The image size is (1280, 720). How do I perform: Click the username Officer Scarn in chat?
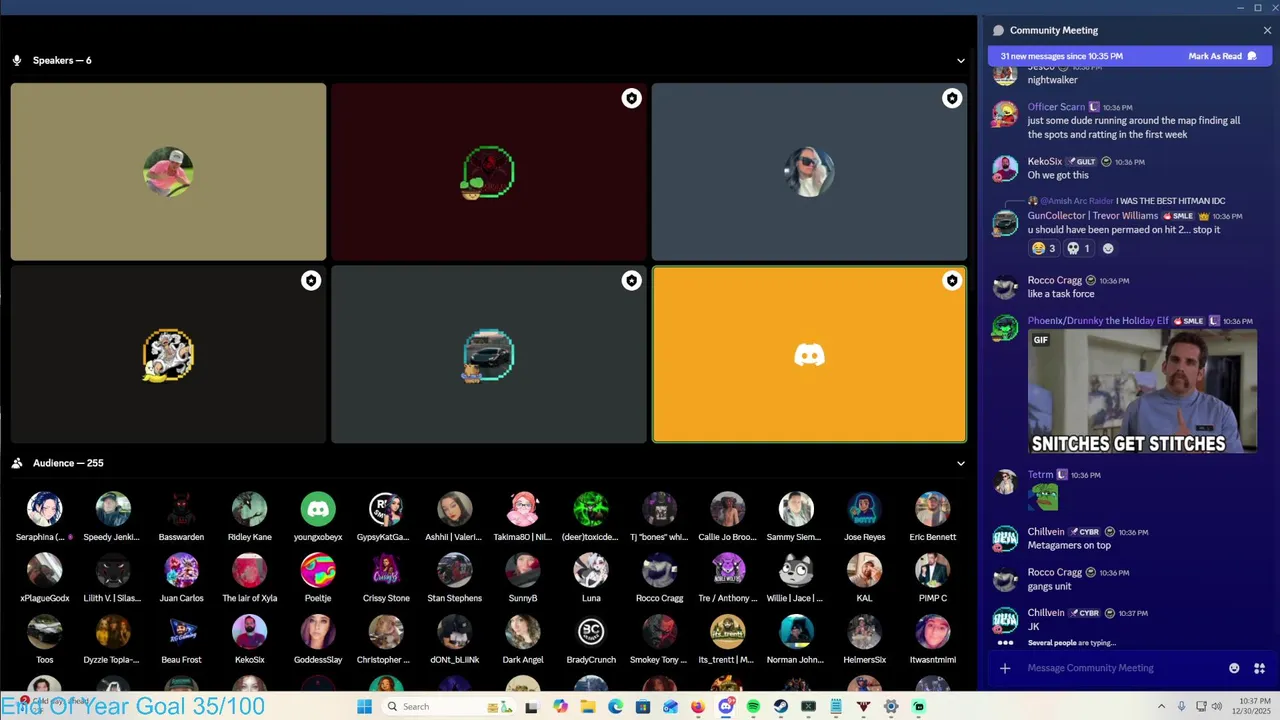coord(1056,107)
